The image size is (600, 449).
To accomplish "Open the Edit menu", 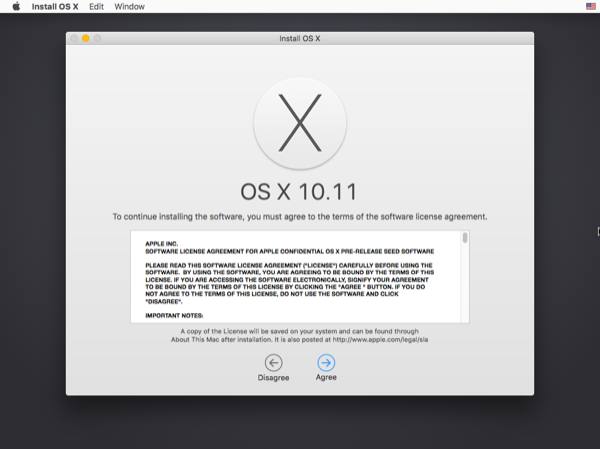I will point(96,7).
